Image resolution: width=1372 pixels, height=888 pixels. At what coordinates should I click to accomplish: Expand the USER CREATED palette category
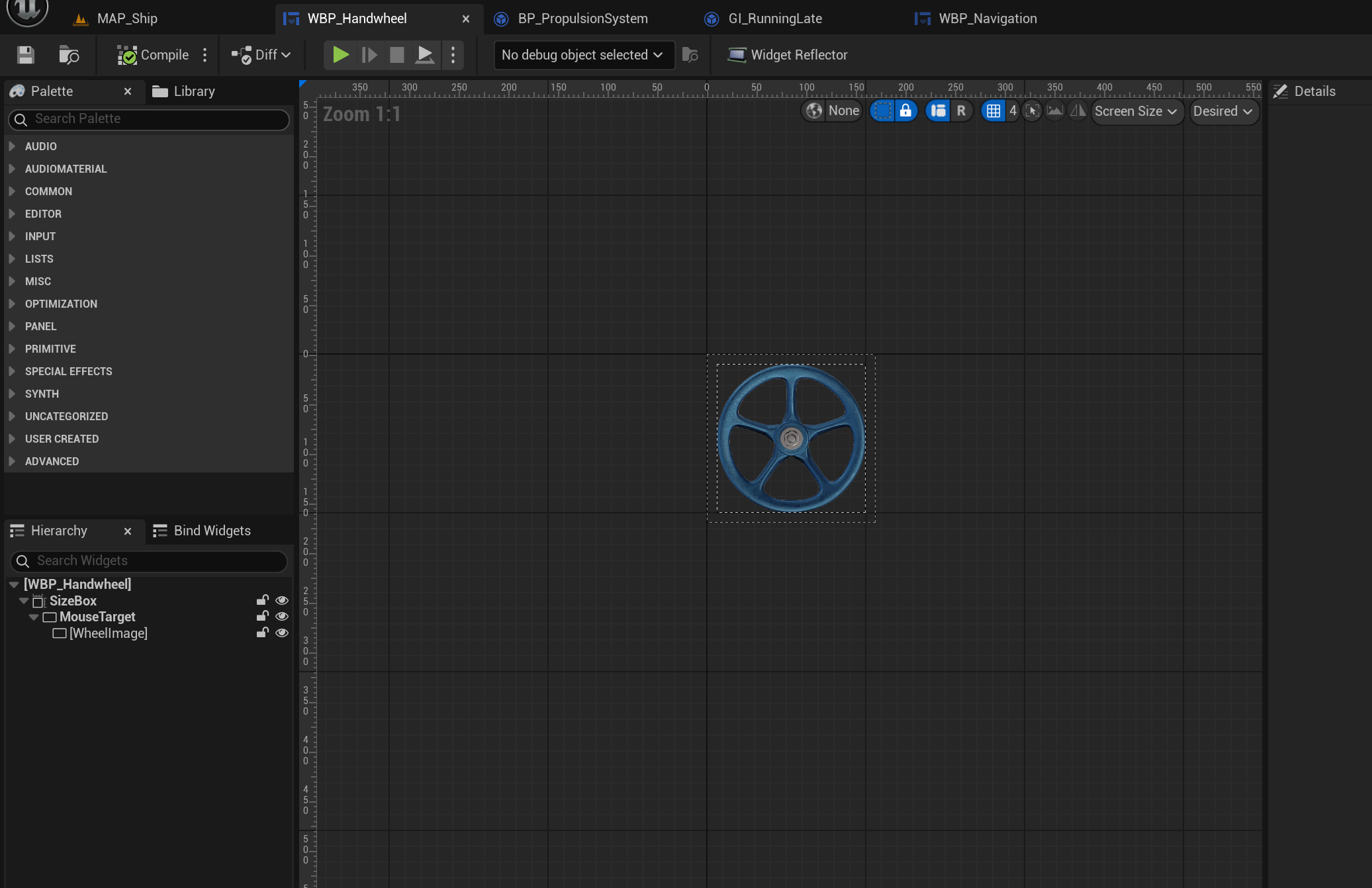click(12, 439)
